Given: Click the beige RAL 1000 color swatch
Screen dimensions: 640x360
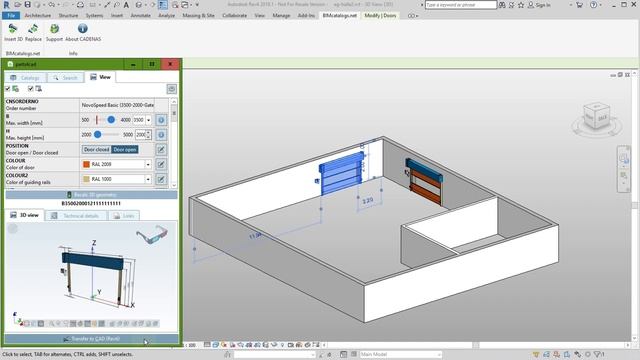Looking at the screenshot, I should pyautogui.click(x=86, y=179).
